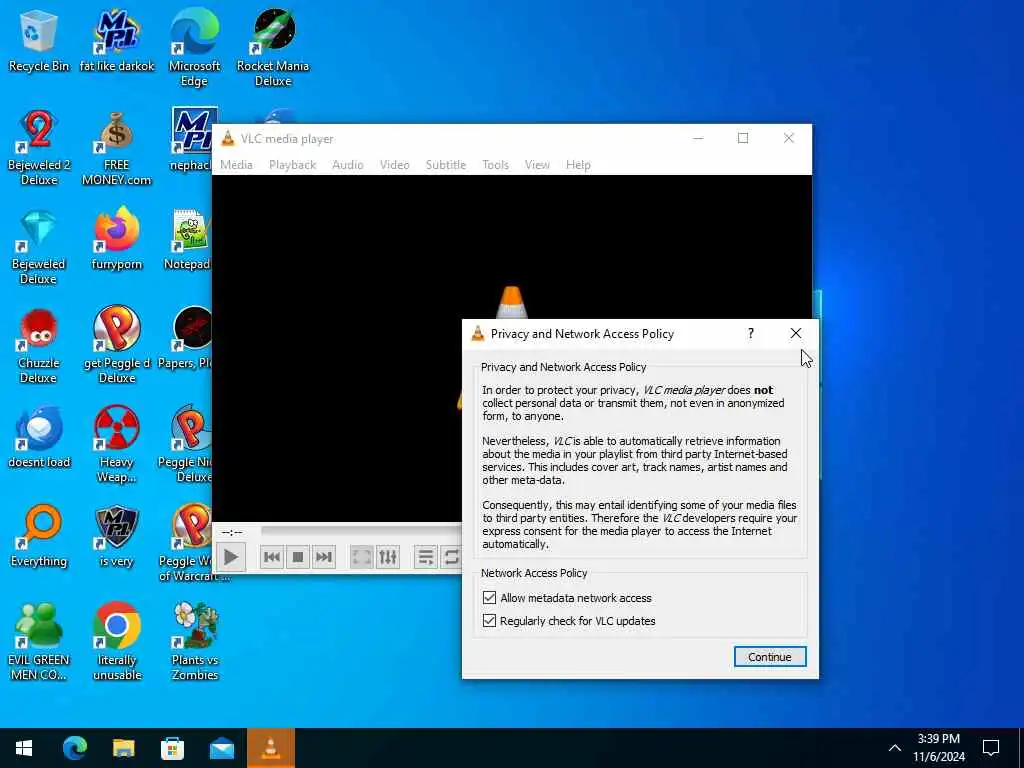Select the Microsoft Edge desktop shortcut

click(195, 48)
